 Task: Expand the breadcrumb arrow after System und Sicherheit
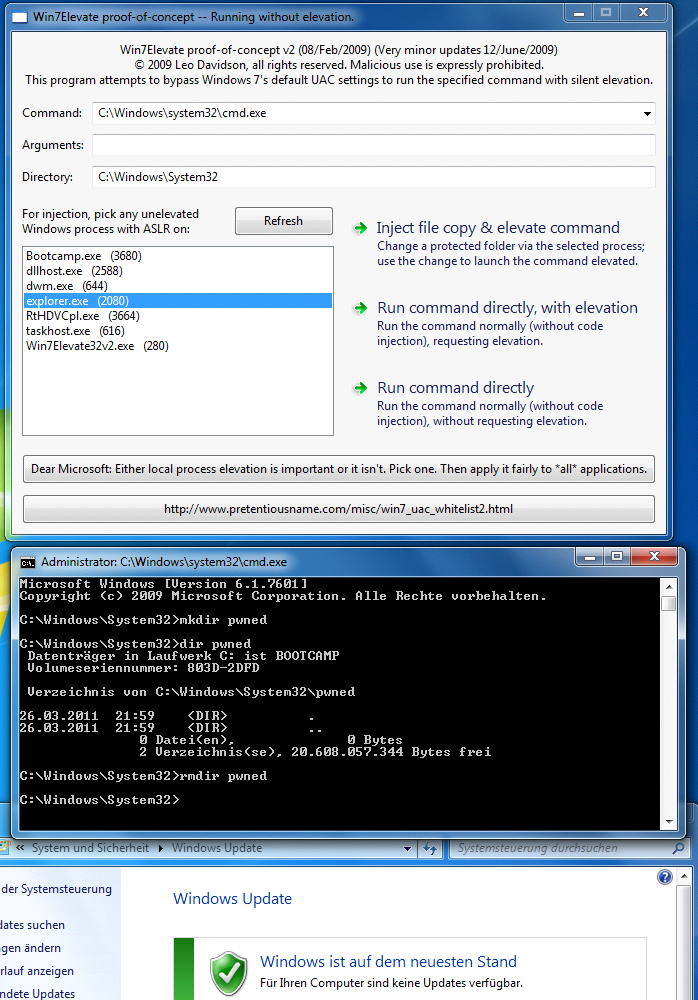point(160,848)
